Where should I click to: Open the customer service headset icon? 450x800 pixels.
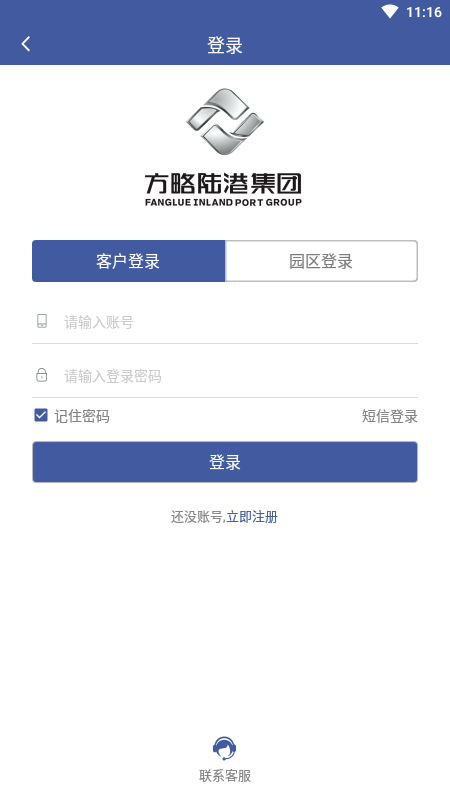click(224, 748)
